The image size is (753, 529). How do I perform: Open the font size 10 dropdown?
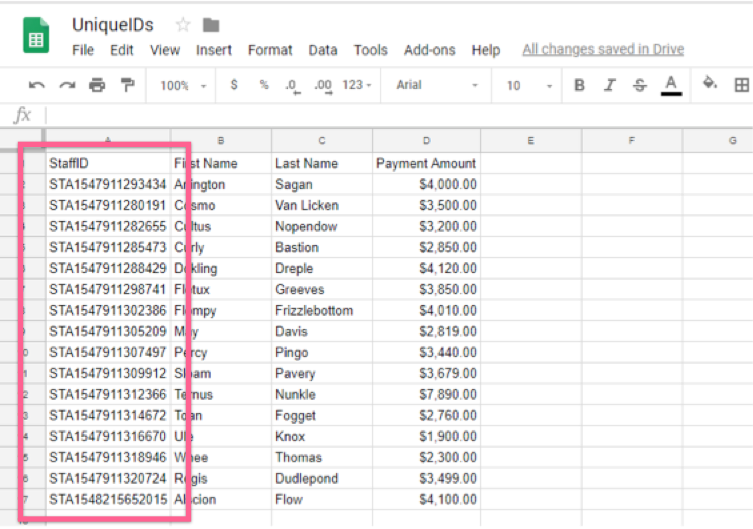coord(525,86)
